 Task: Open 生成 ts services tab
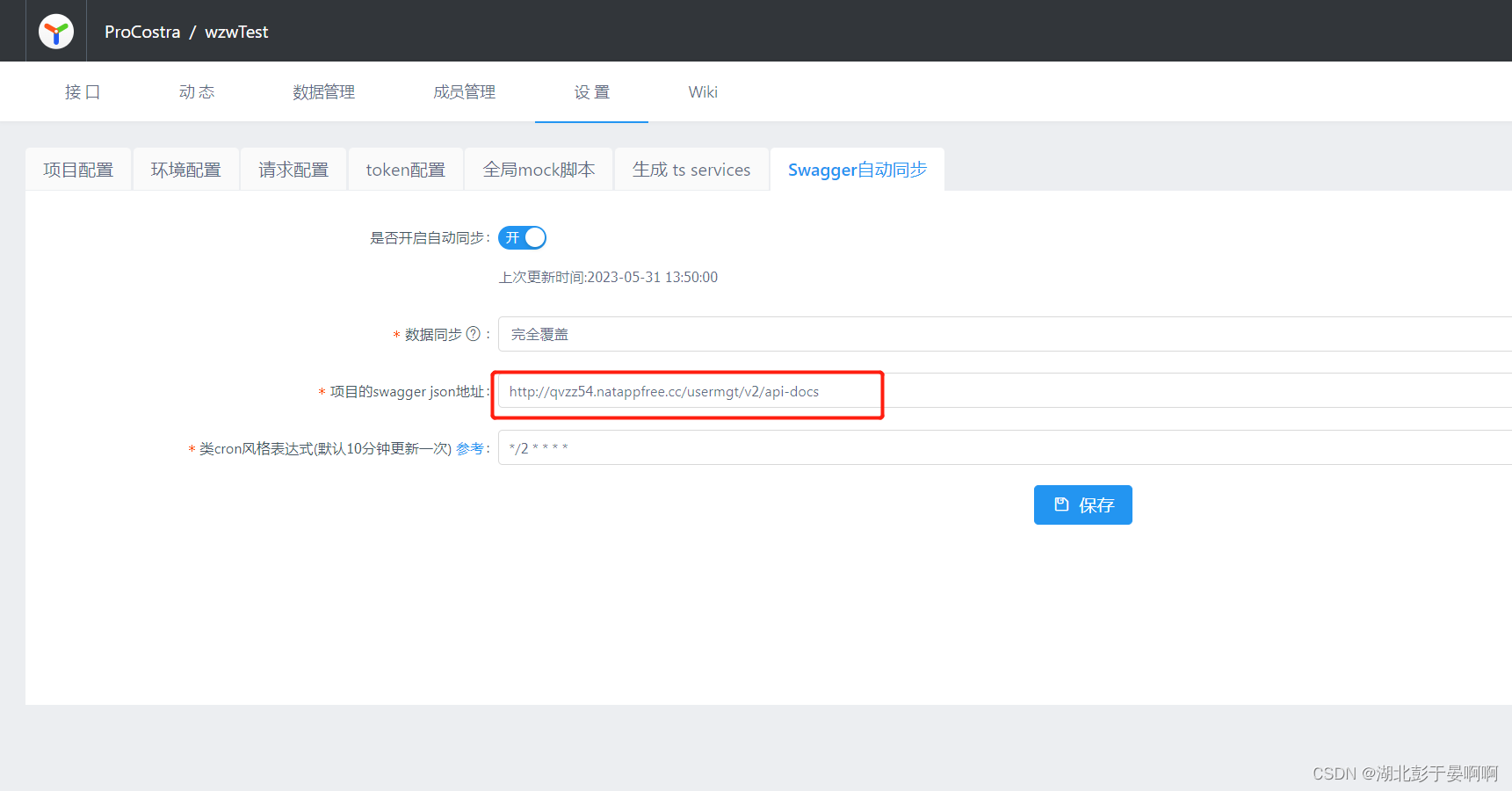[691, 170]
